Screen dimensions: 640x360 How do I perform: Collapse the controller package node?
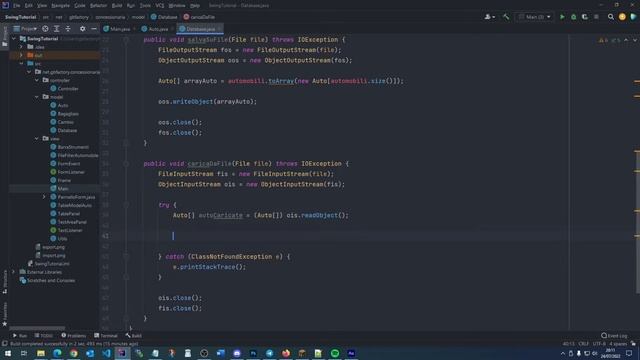37,80
